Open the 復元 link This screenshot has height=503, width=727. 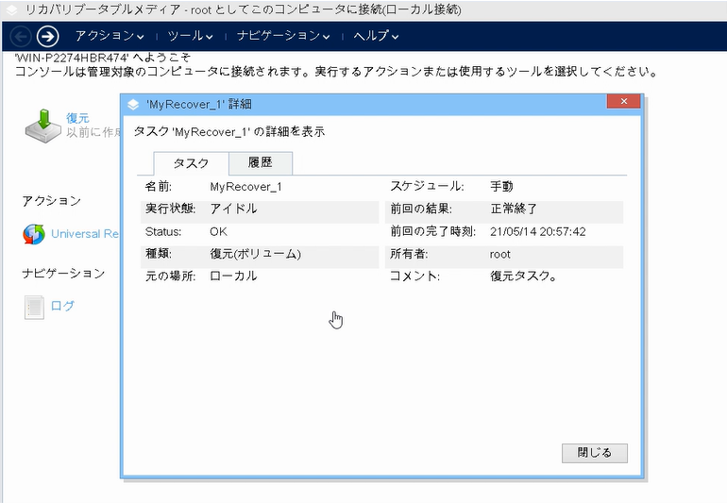pos(77,118)
